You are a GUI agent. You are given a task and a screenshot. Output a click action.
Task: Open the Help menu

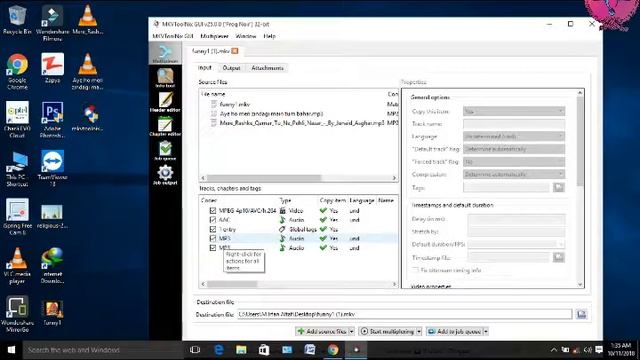(269, 36)
